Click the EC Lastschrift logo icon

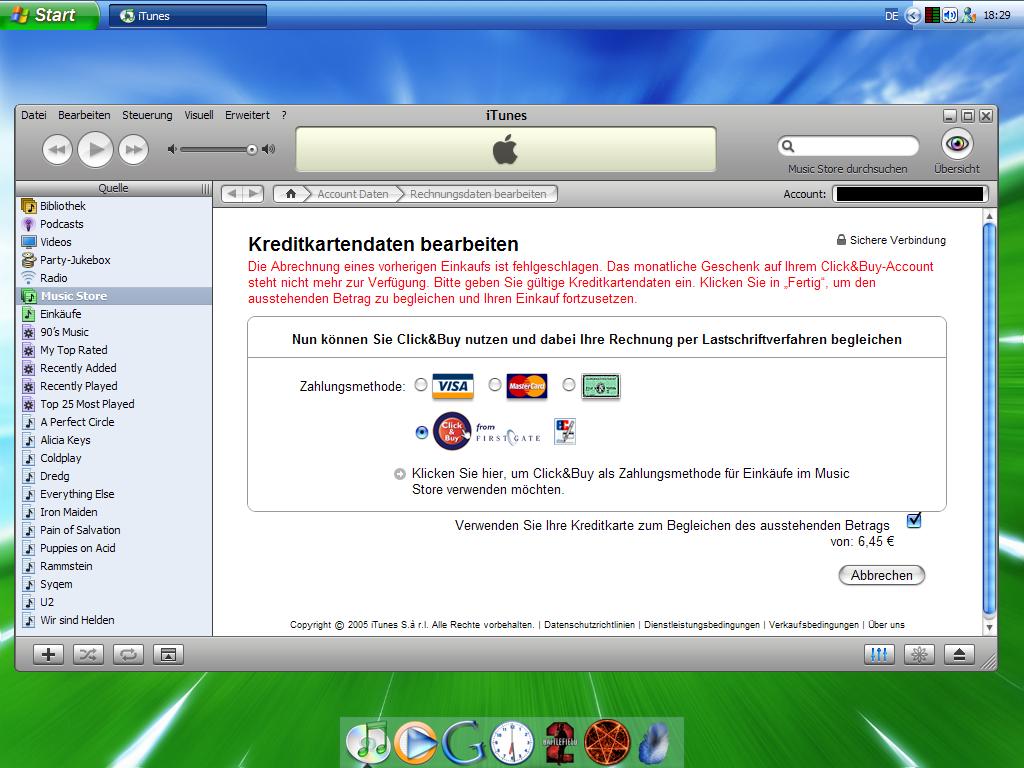point(565,432)
